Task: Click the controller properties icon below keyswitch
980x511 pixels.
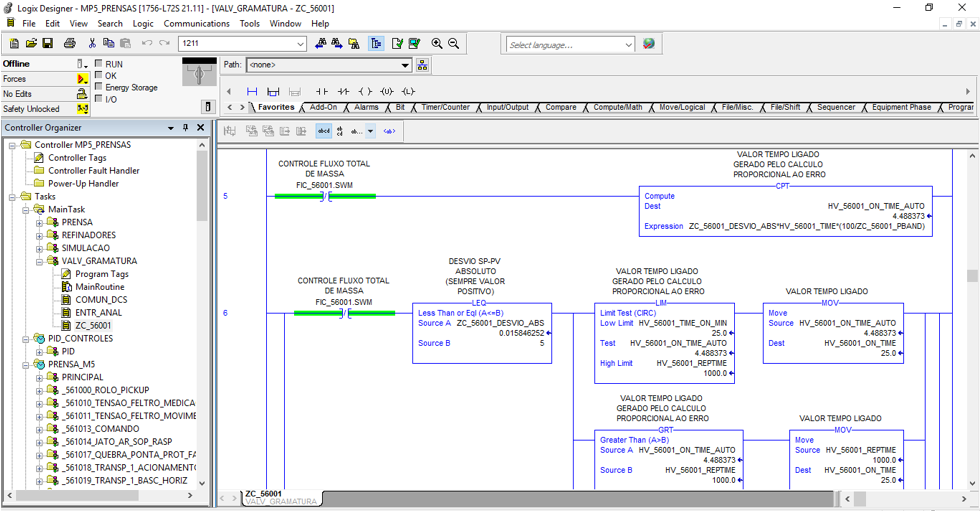Action: point(209,107)
